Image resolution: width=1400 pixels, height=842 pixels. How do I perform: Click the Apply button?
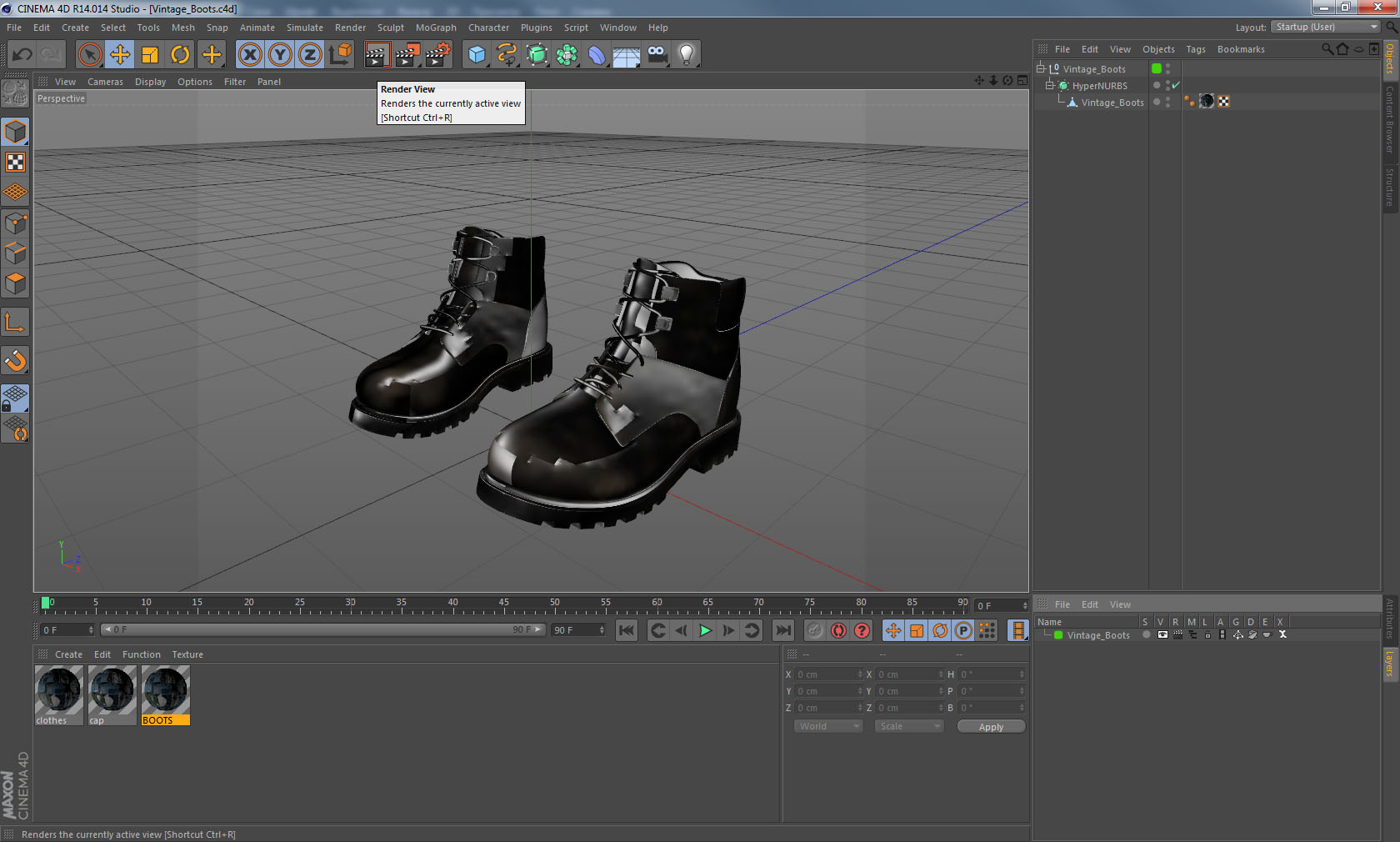pos(991,727)
